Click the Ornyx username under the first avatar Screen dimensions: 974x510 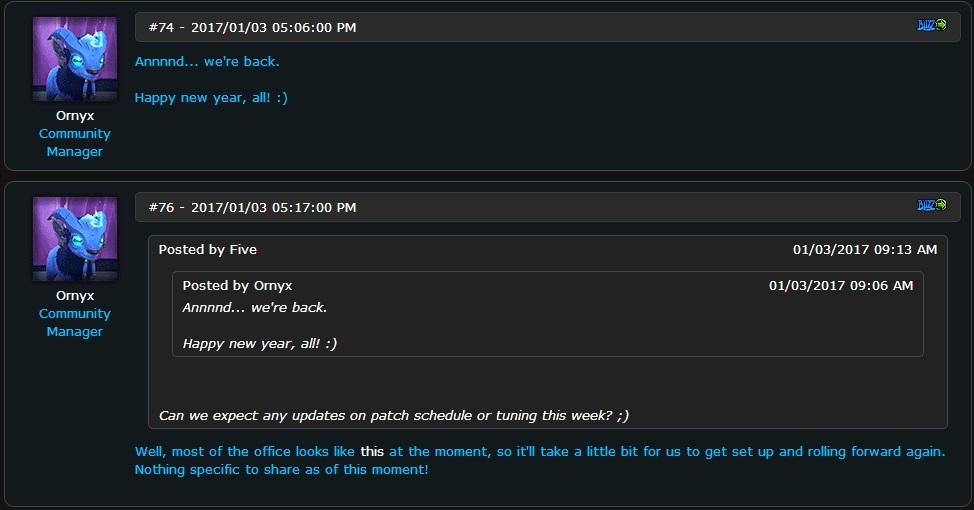(x=75, y=115)
